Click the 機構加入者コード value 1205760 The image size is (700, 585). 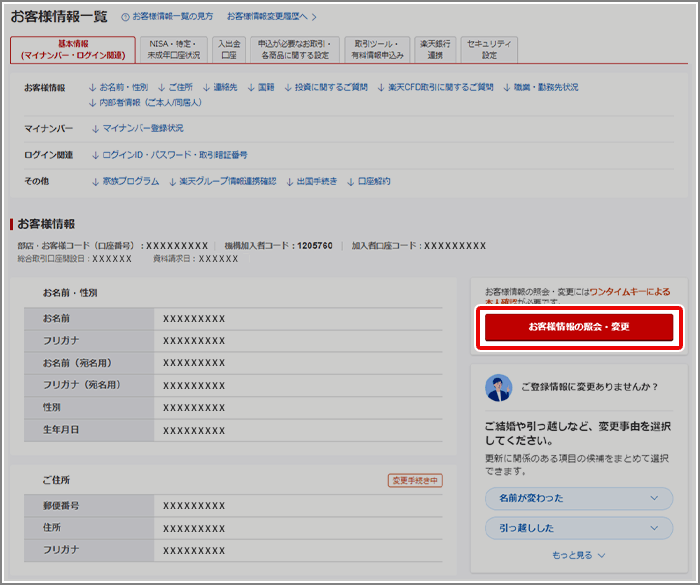[315, 246]
